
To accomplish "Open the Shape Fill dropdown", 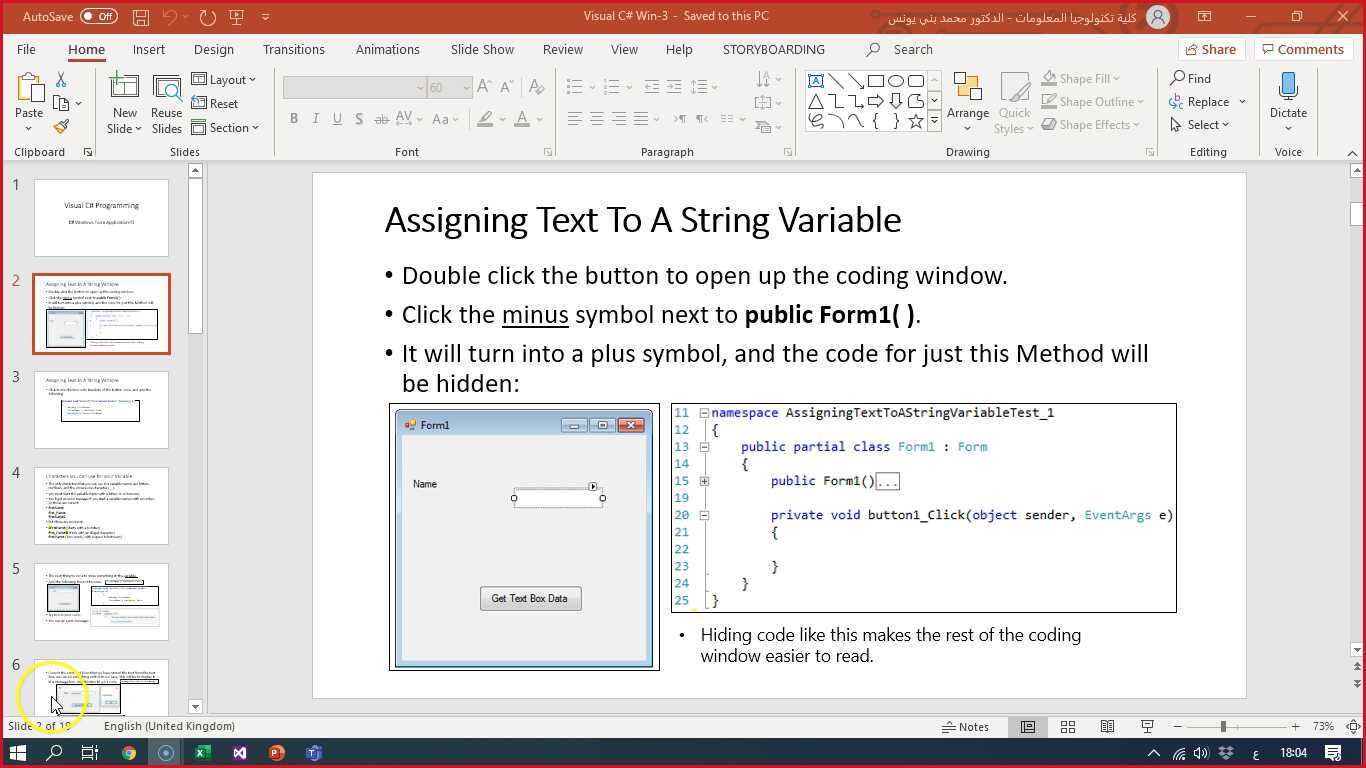I will (1081, 79).
